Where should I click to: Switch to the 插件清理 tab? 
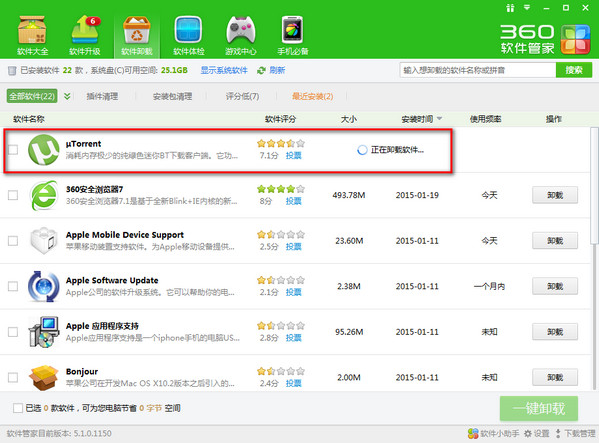(x=102, y=96)
